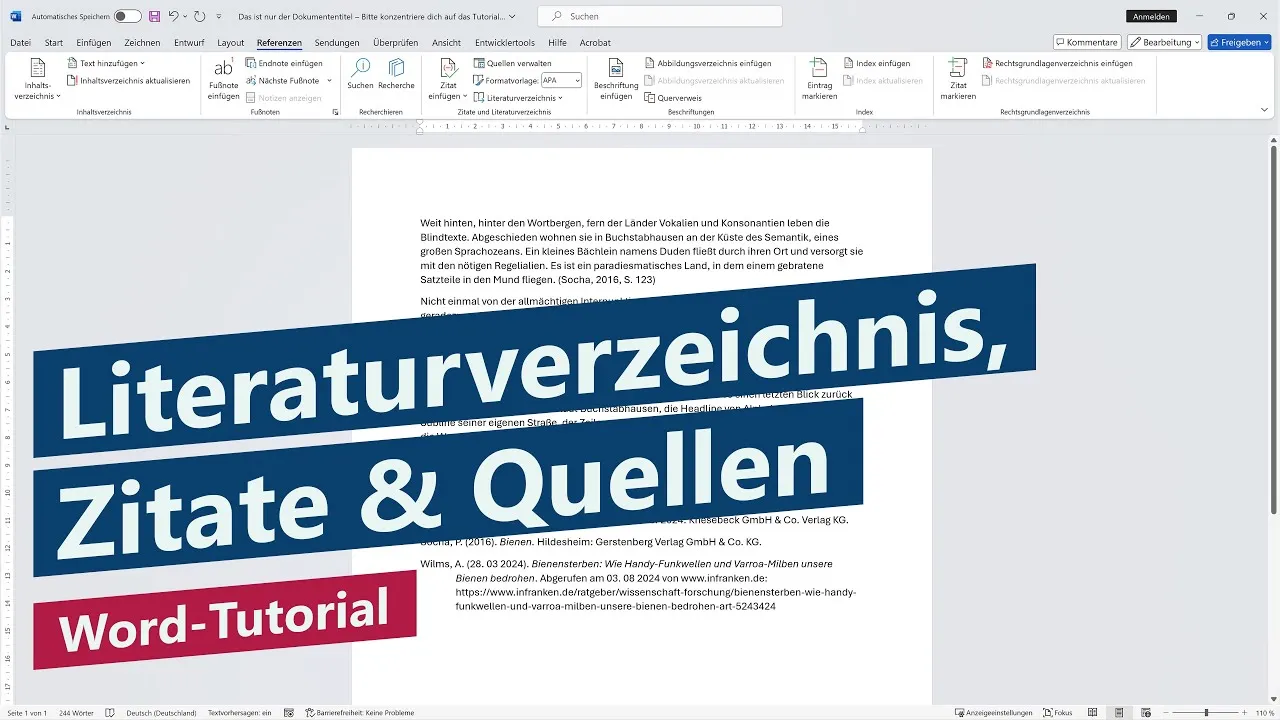Viewport: 1280px width, 720px height.
Task: Switch to the Referenzen ribbon tab
Action: [x=279, y=42]
